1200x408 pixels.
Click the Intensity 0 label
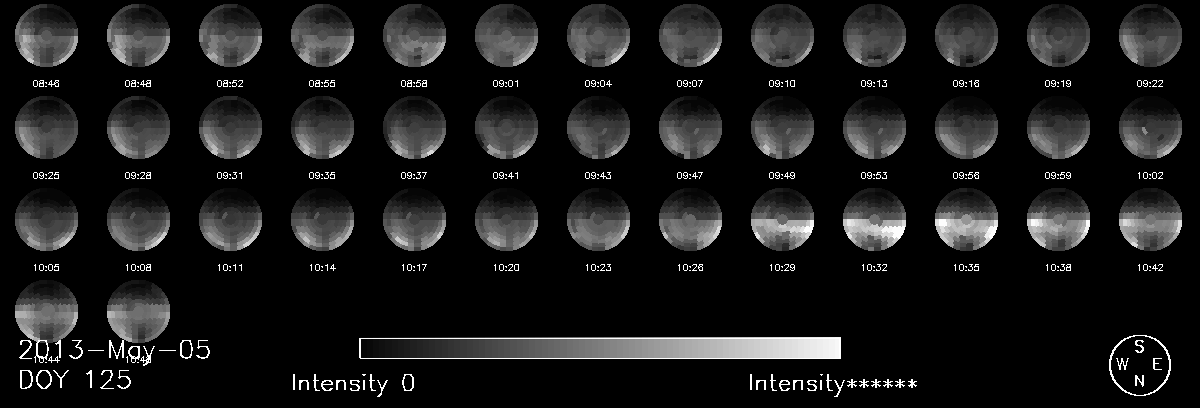coord(353,383)
